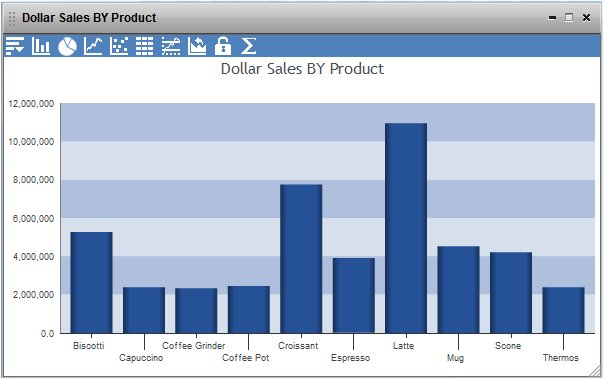Open the sort options icon in toolbar
Viewport: 604px width, 379px height.
[15, 46]
